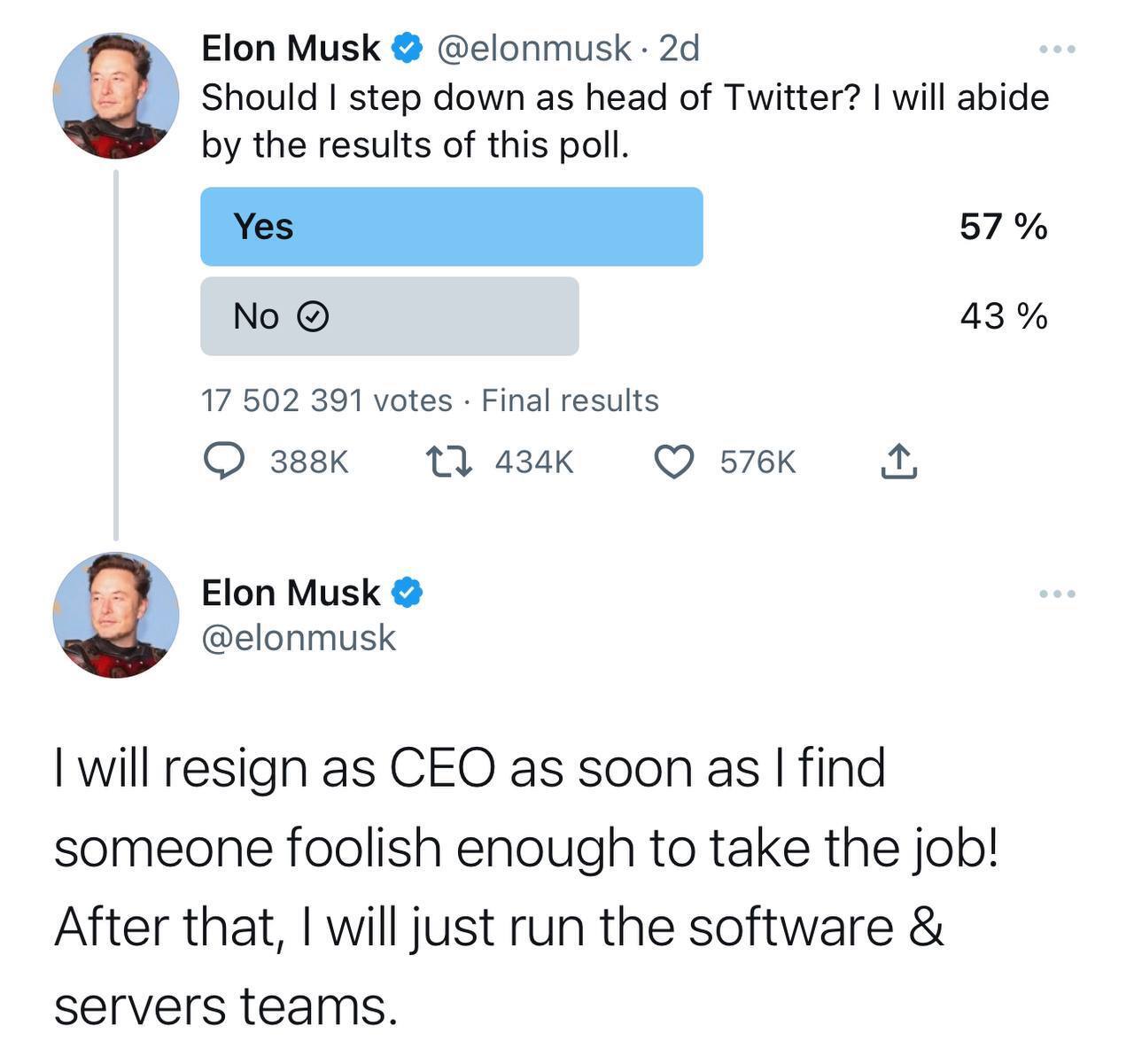1134x1064 pixels.
Task: Open the profile picture on the resignation tweet
Action: tap(115, 615)
